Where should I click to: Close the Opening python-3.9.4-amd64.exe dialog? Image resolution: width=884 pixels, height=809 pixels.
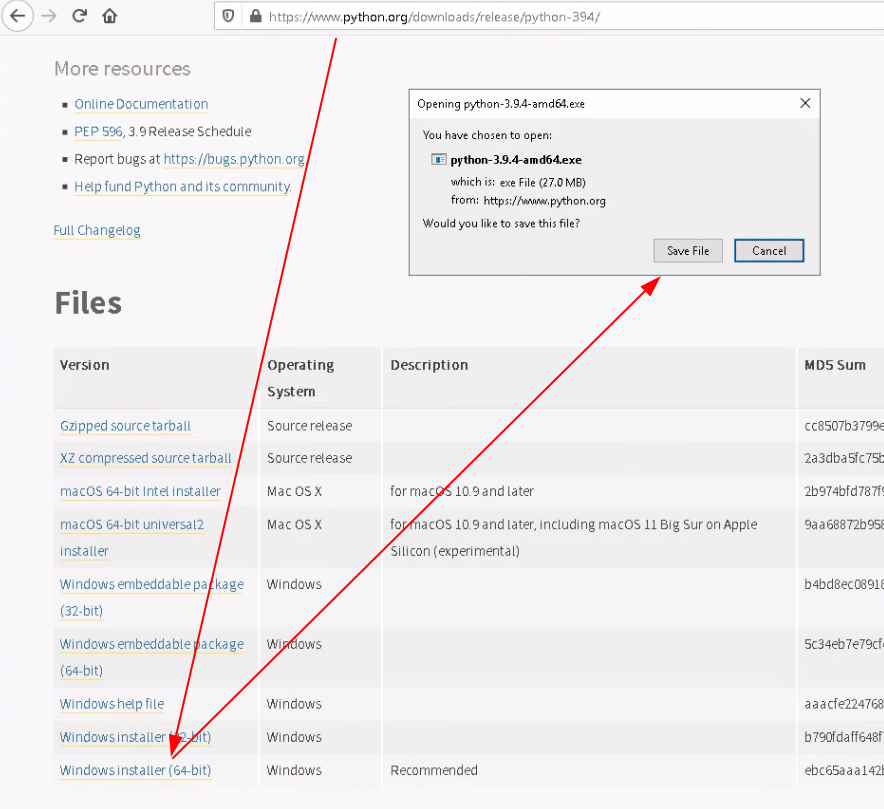click(805, 103)
